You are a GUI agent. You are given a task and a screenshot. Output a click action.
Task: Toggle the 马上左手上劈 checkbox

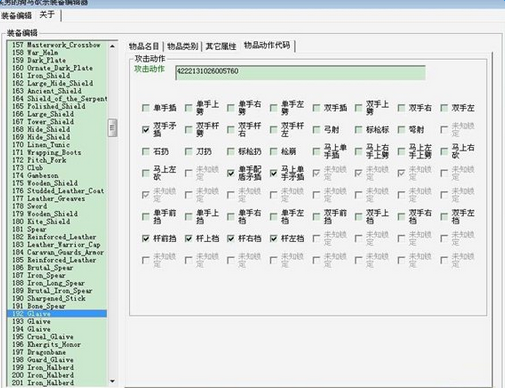pos(401,152)
